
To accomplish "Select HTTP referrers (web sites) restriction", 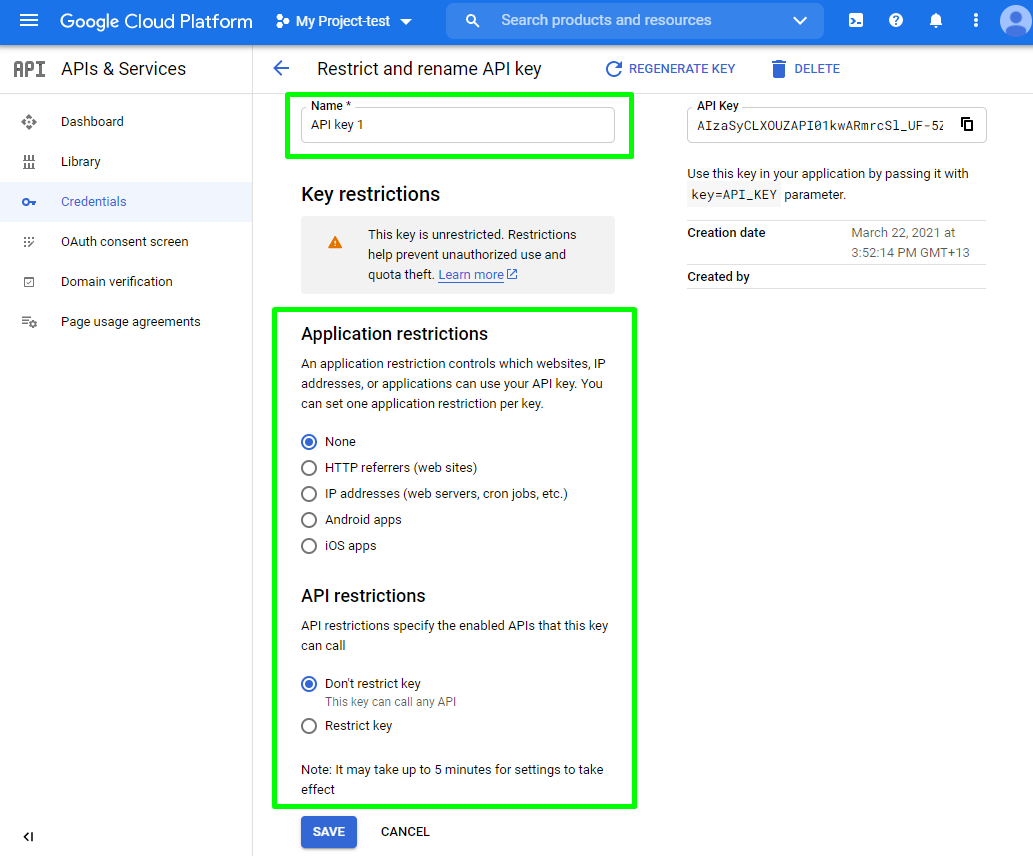I will 309,468.
